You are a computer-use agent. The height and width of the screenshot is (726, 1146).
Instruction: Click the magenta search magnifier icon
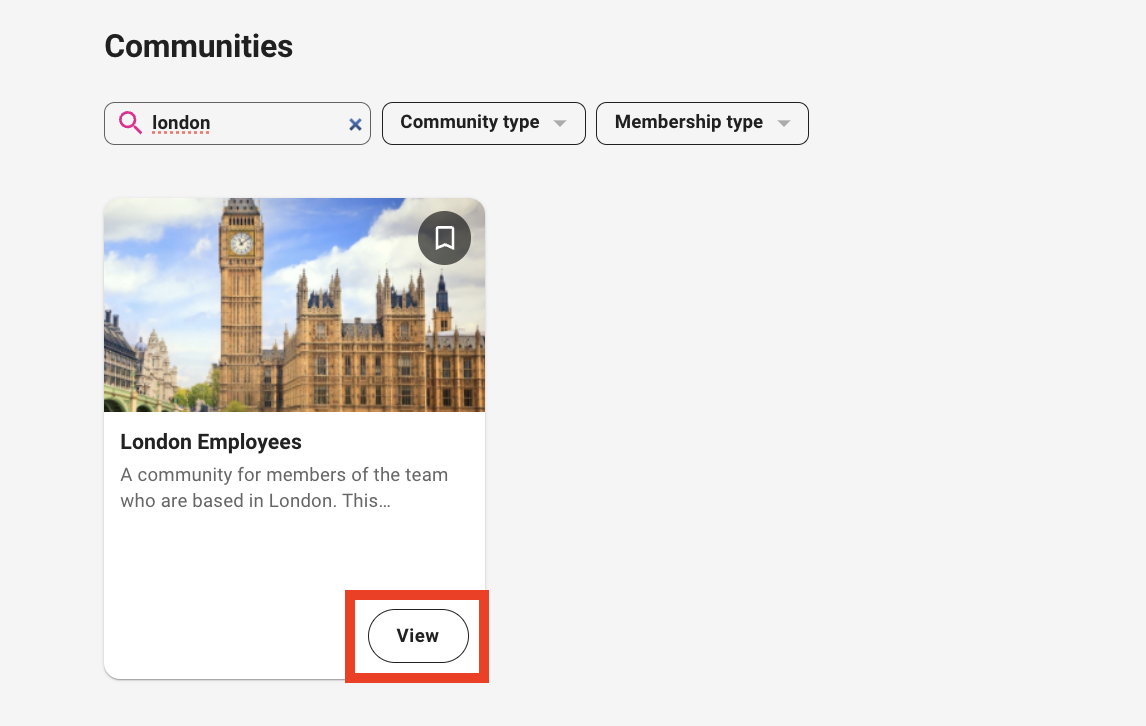tap(130, 123)
